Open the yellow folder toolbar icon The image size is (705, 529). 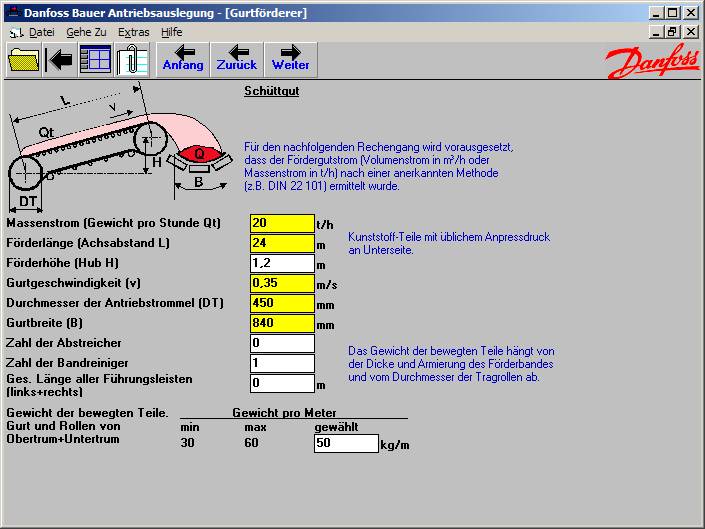click(24, 60)
